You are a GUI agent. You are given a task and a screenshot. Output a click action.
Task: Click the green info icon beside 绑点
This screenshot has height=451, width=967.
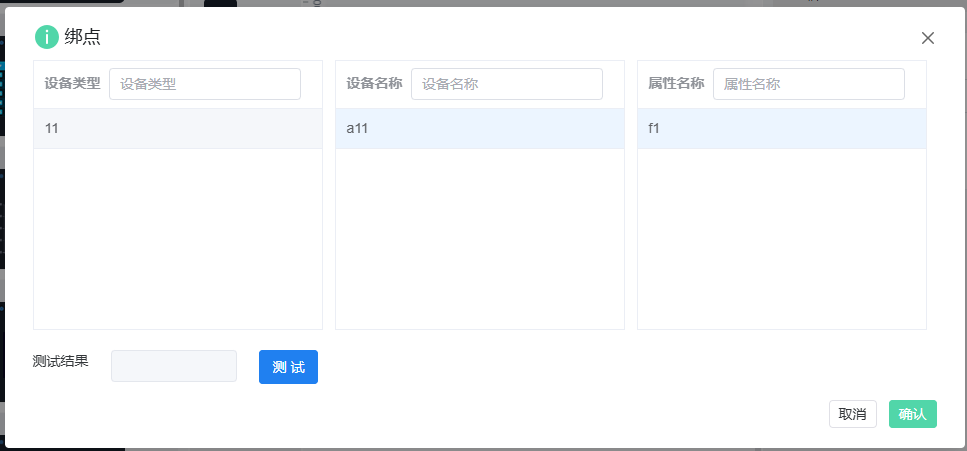pos(46,38)
